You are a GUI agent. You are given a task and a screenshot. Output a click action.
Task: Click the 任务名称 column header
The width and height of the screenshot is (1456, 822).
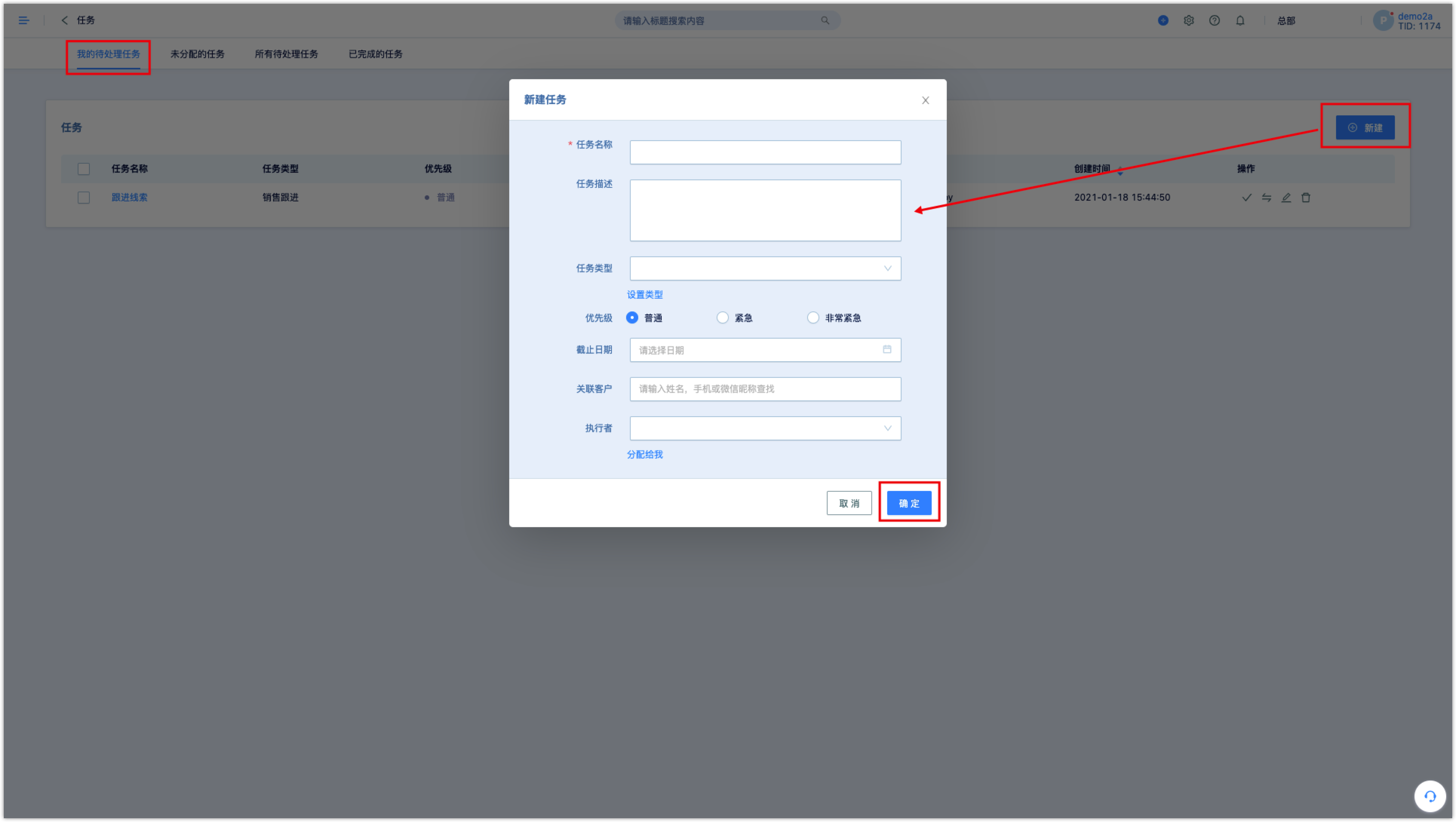tap(129, 169)
